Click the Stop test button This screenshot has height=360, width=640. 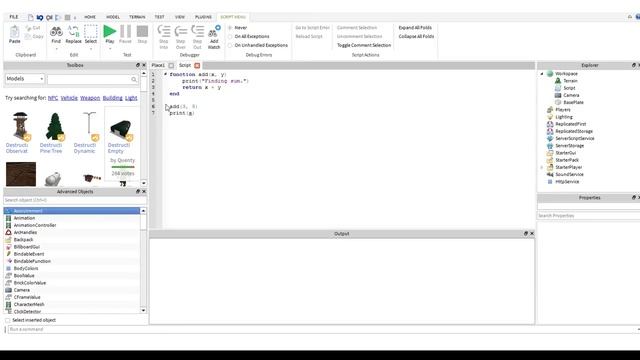(x=142, y=31)
